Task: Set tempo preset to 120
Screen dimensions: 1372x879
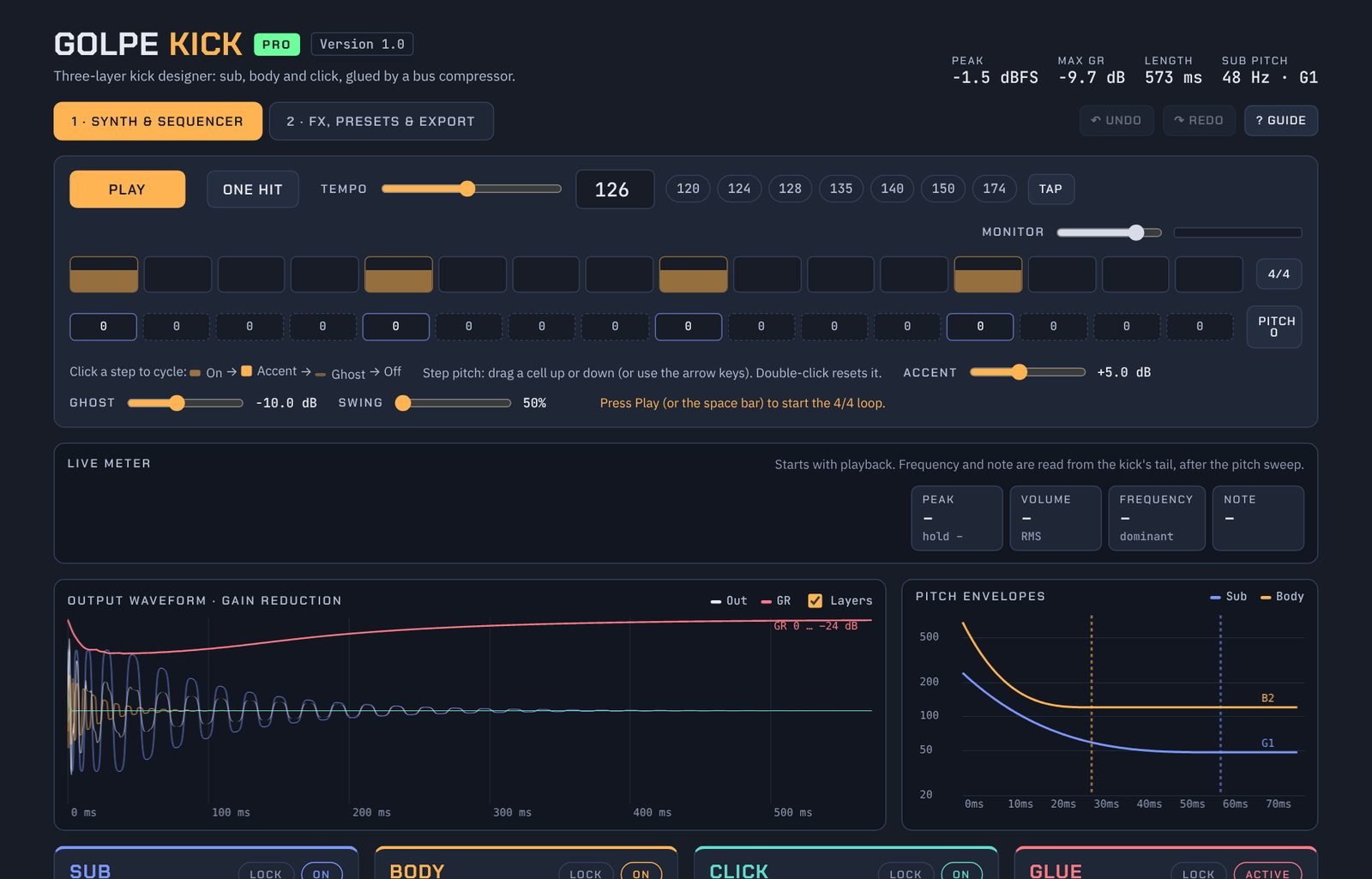Action: 688,189
